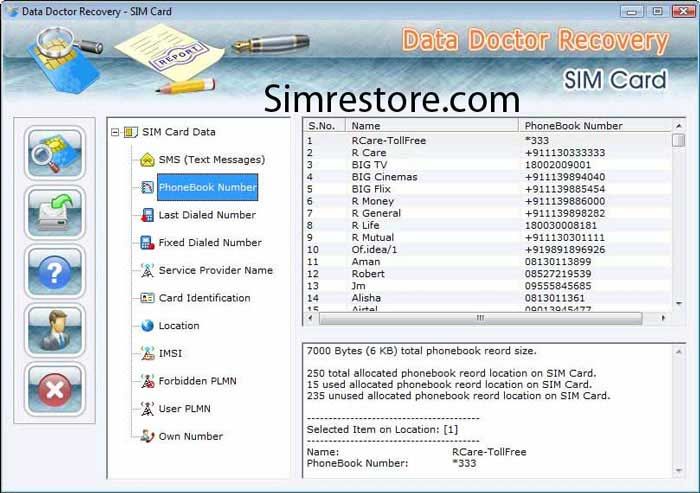The height and width of the screenshot is (493, 700).
Task: Click the red X exit sidebar button
Action: click(x=54, y=389)
